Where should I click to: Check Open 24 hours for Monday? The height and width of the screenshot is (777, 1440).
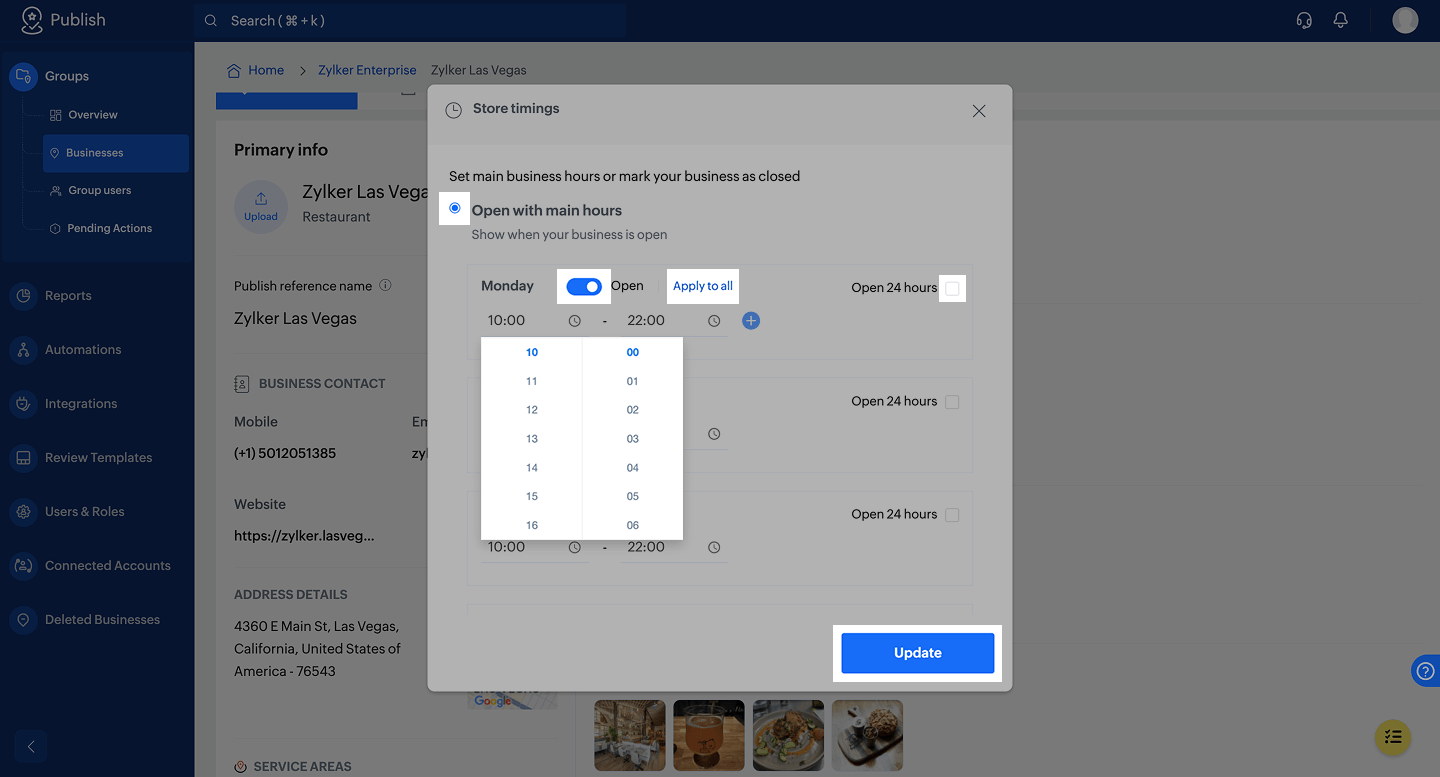(x=952, y=288)
